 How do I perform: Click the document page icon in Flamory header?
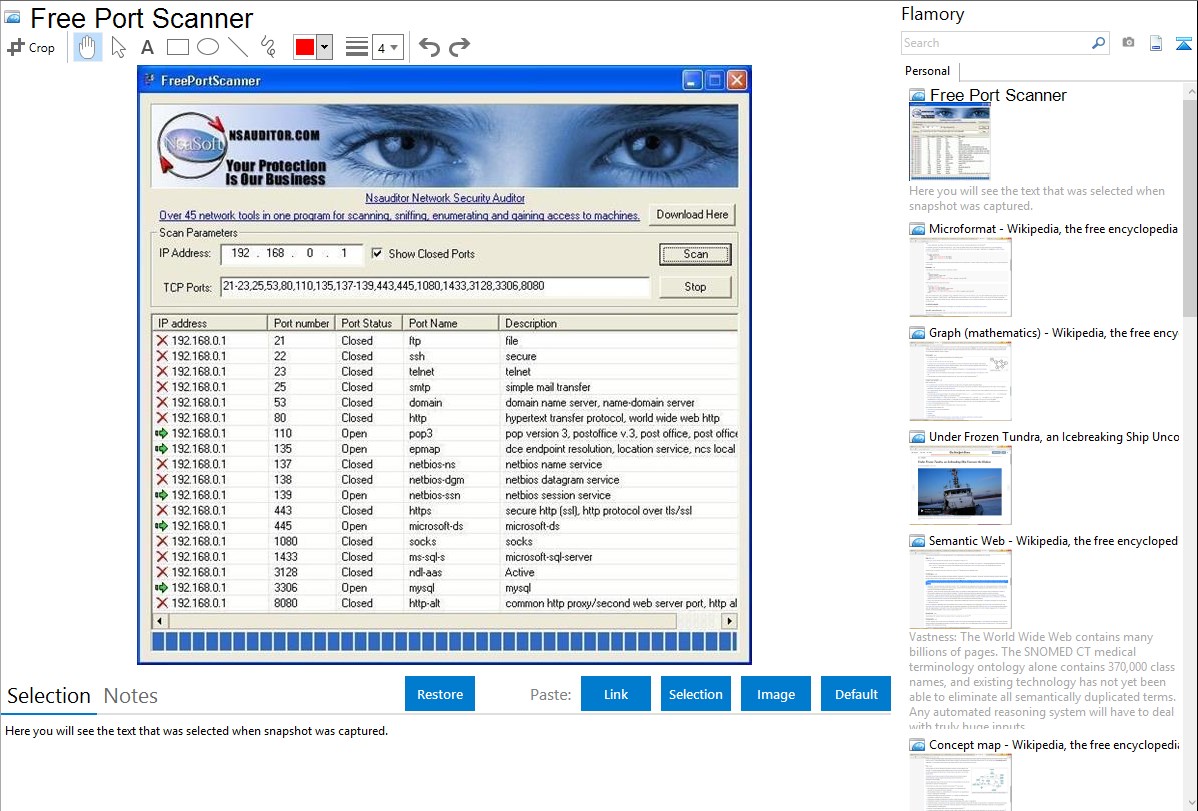pos(1156,44)
